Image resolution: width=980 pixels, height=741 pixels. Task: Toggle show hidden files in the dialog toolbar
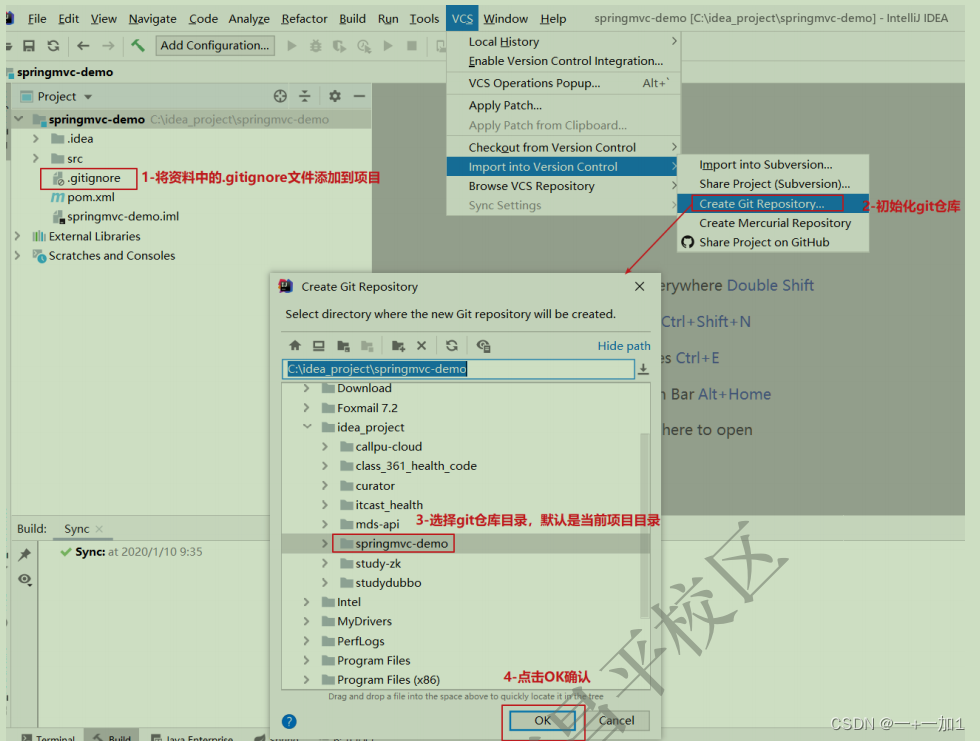pyautogui.click(x=484, y=345)
